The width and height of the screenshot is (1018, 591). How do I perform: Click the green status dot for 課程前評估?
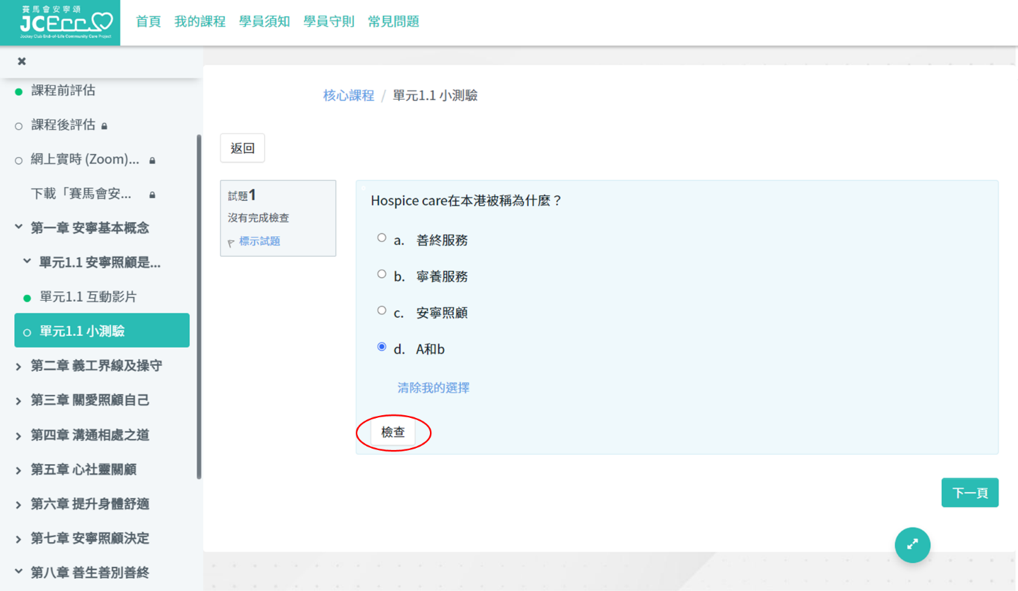point(19,92)
